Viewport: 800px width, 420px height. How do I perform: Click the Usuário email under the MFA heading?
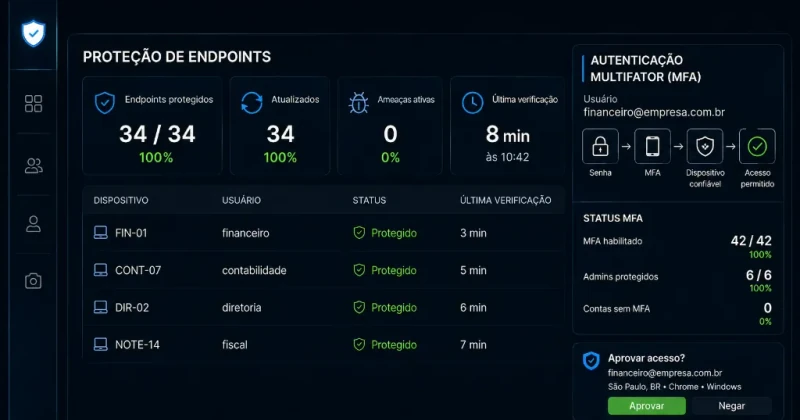tap(654, 112)
